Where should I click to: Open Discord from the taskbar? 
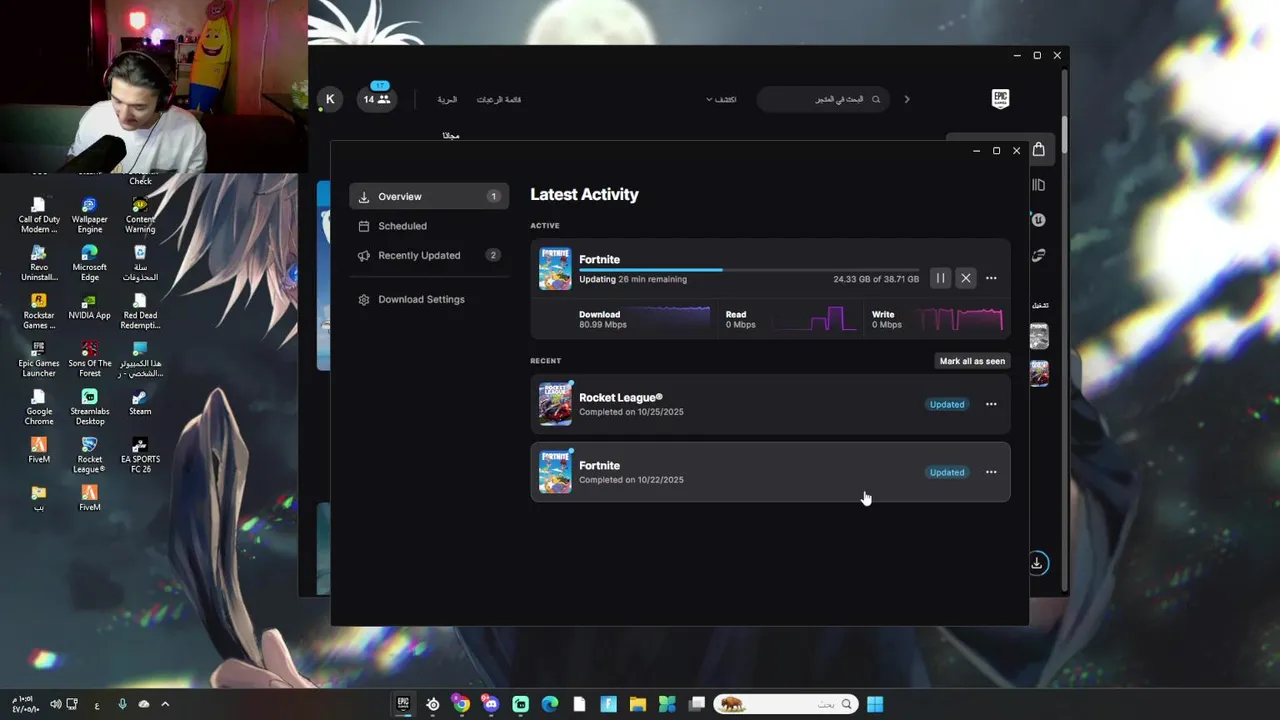[491, 704]
